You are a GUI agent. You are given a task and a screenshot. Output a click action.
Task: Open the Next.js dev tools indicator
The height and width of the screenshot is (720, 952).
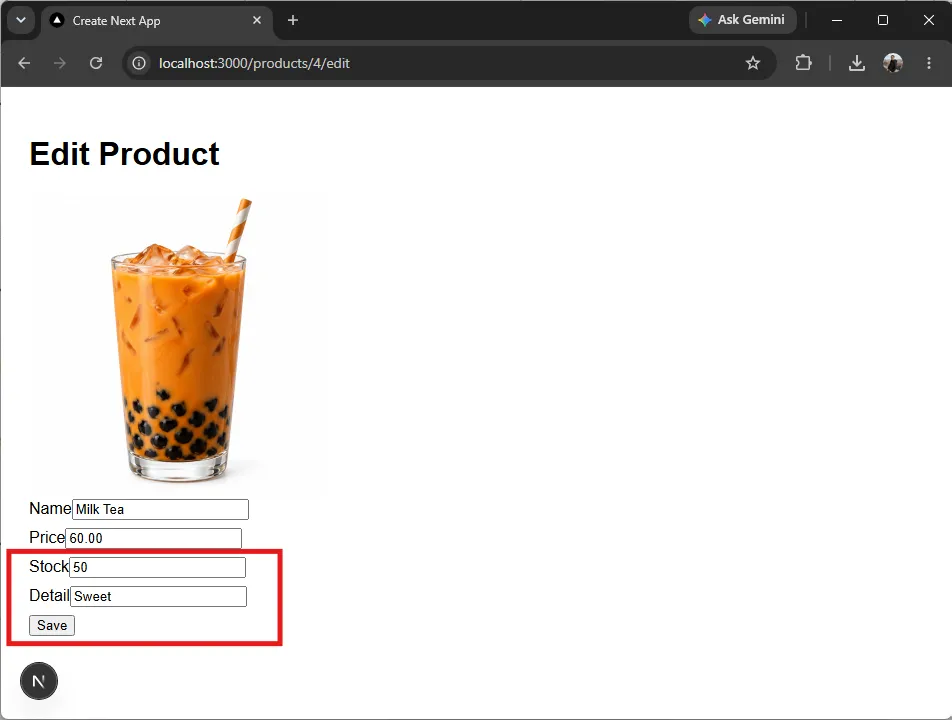[x=39, y=681]
